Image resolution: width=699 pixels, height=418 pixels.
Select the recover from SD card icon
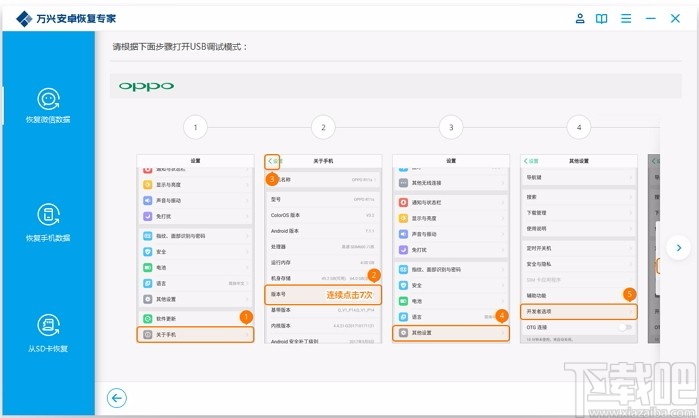click(48, 325)
